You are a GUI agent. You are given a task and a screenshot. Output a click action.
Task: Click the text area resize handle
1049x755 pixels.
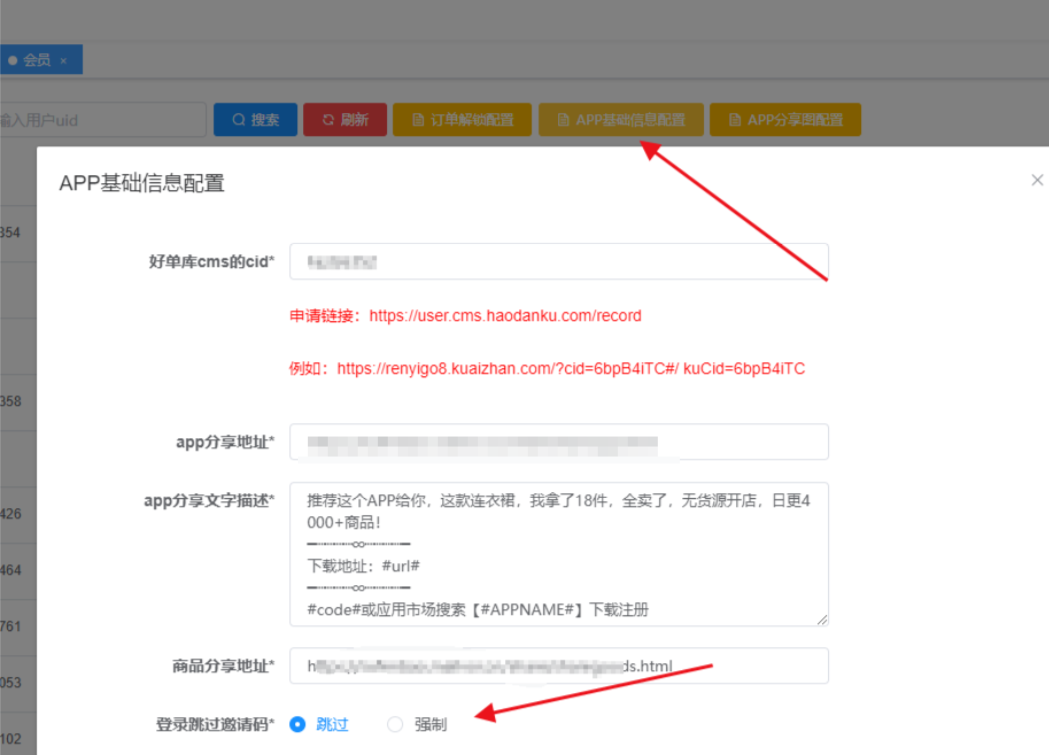pos(822,620)
